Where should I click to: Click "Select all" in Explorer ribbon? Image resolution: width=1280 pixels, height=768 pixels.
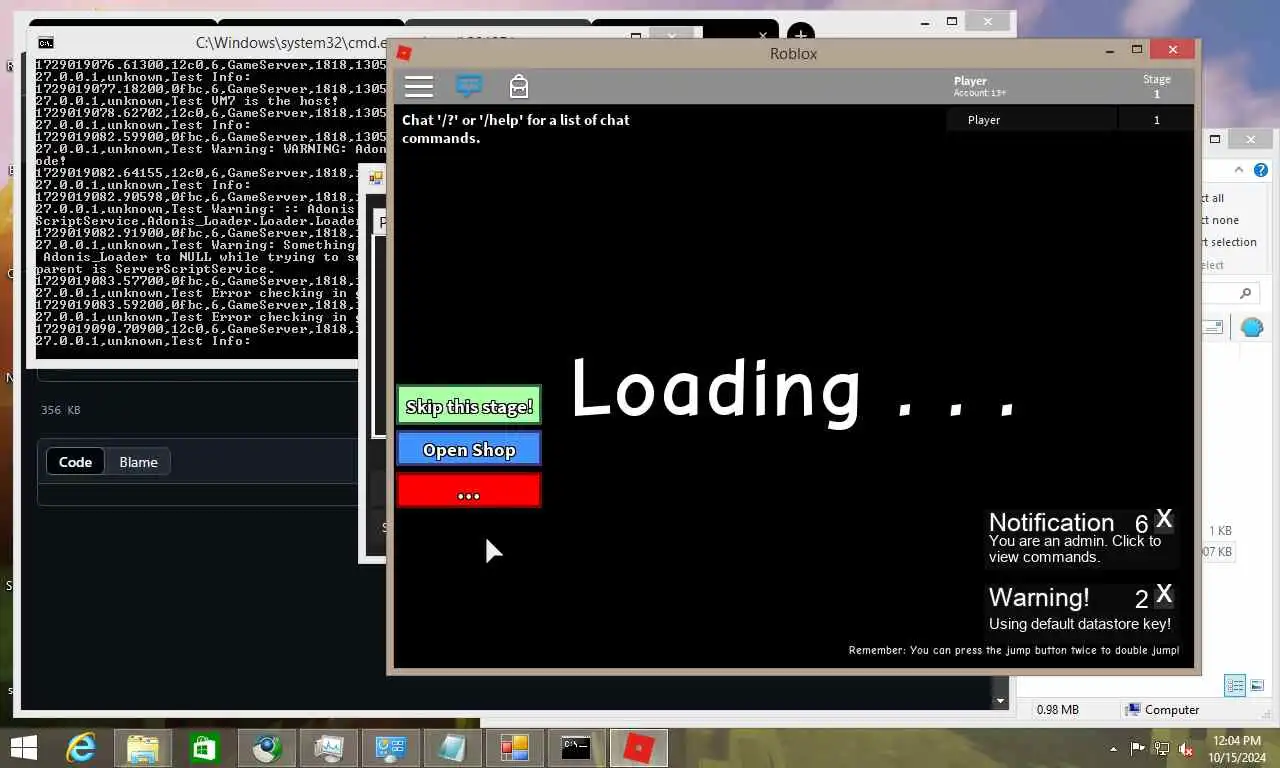(1213, 198)
